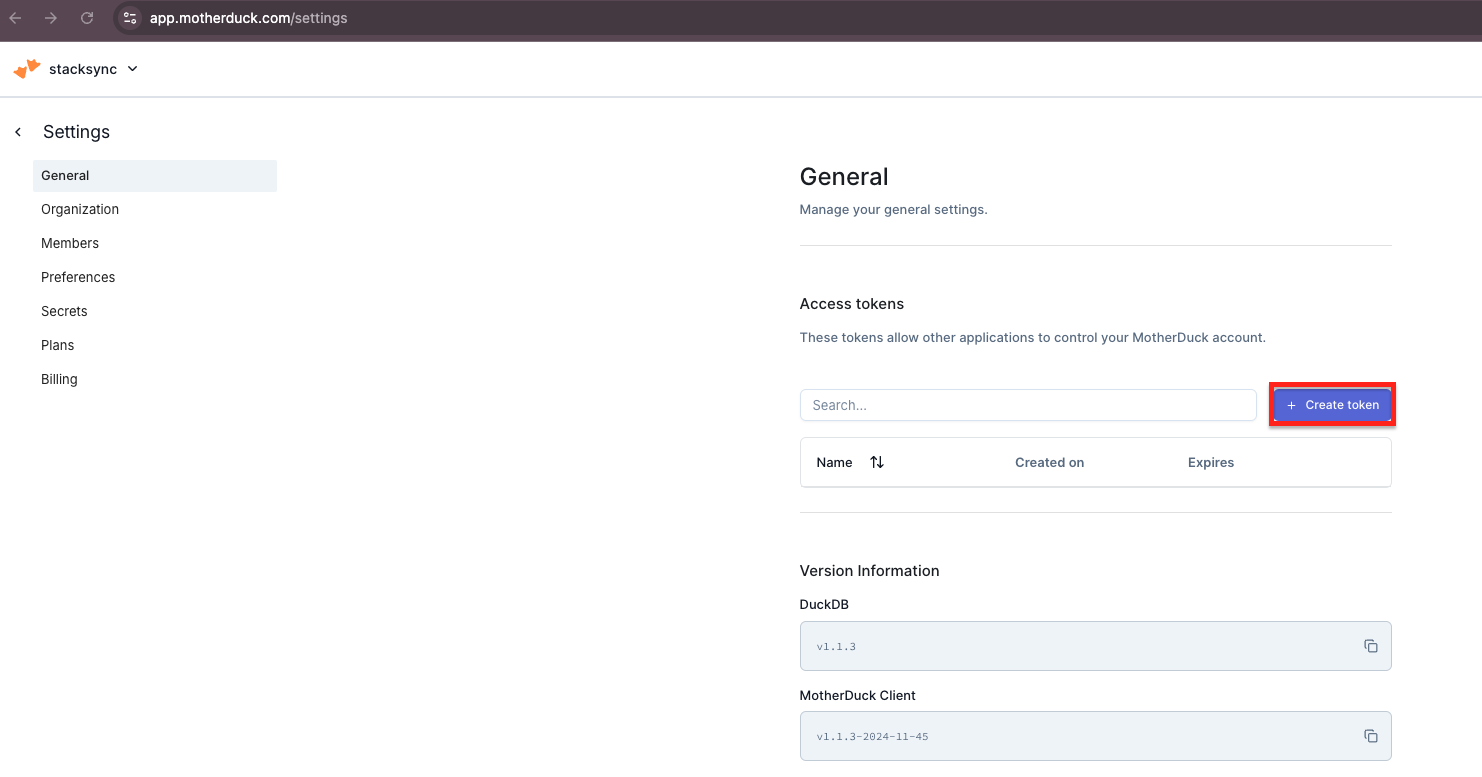Copy the MotherDuck Client version

(x=1370, y=736)
